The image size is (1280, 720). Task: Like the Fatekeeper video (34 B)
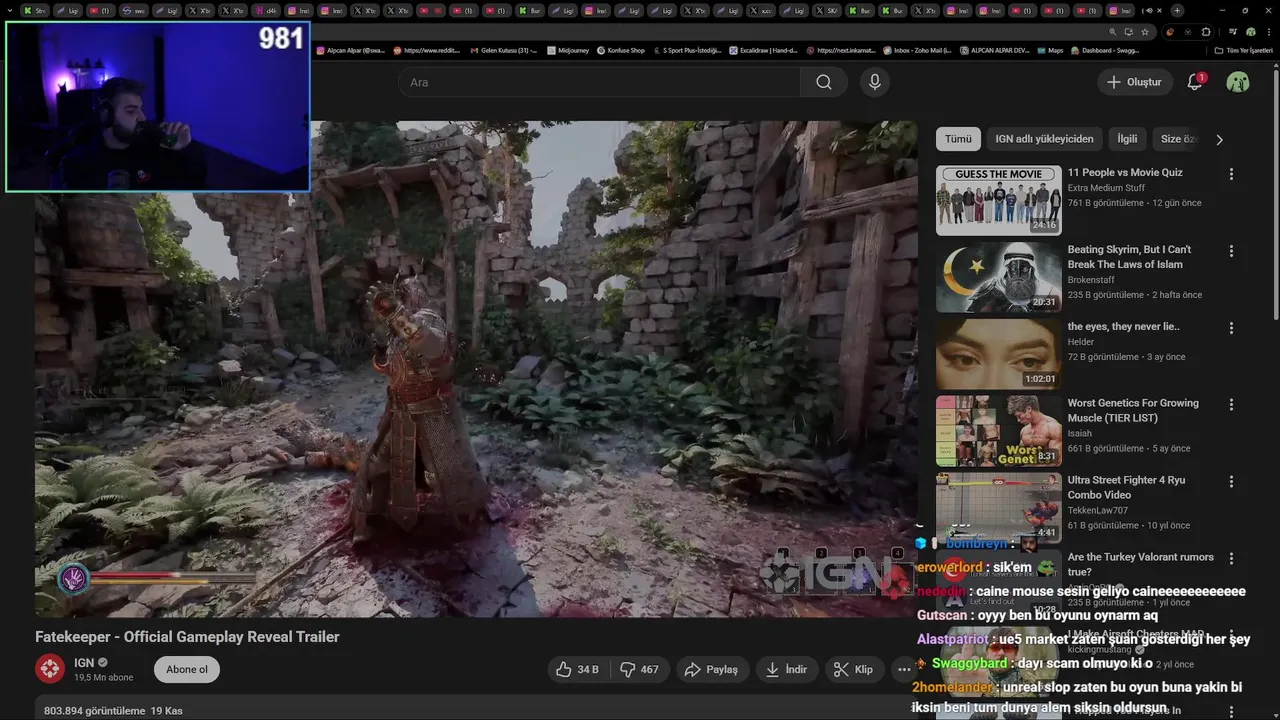(x=577, y=669)
